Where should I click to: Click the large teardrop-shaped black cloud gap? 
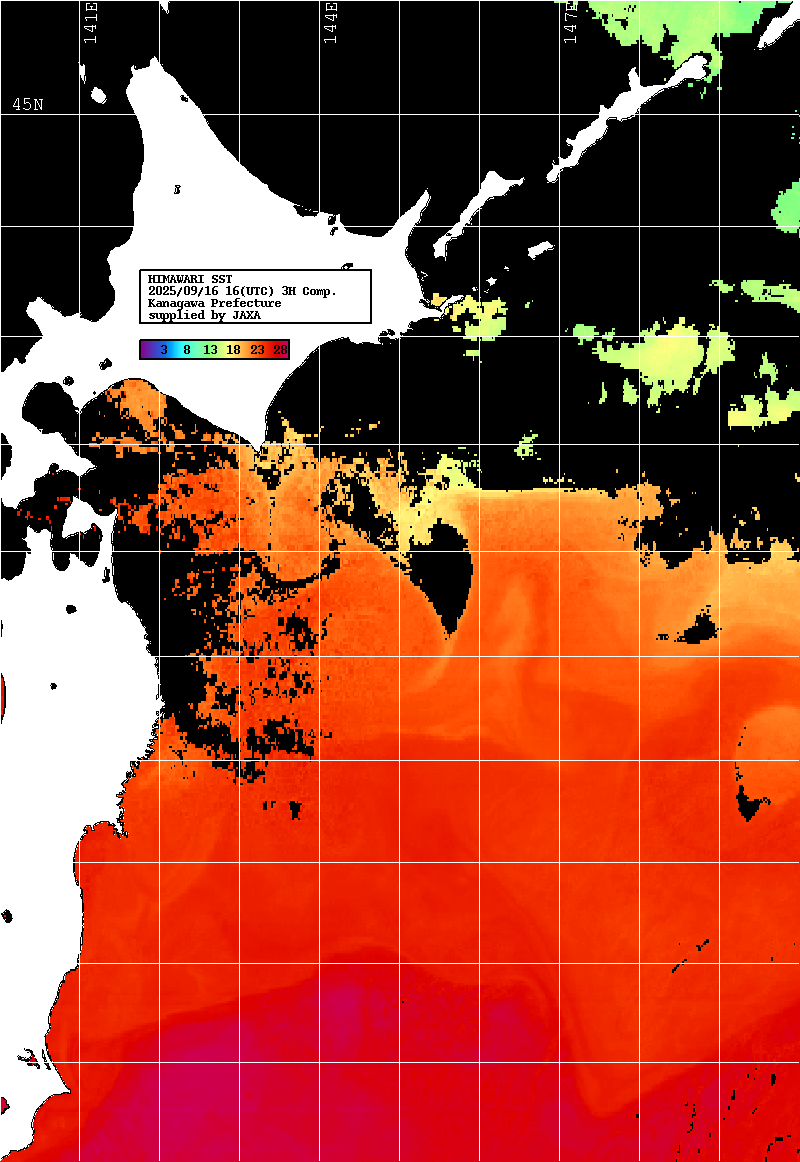point(448,570)
